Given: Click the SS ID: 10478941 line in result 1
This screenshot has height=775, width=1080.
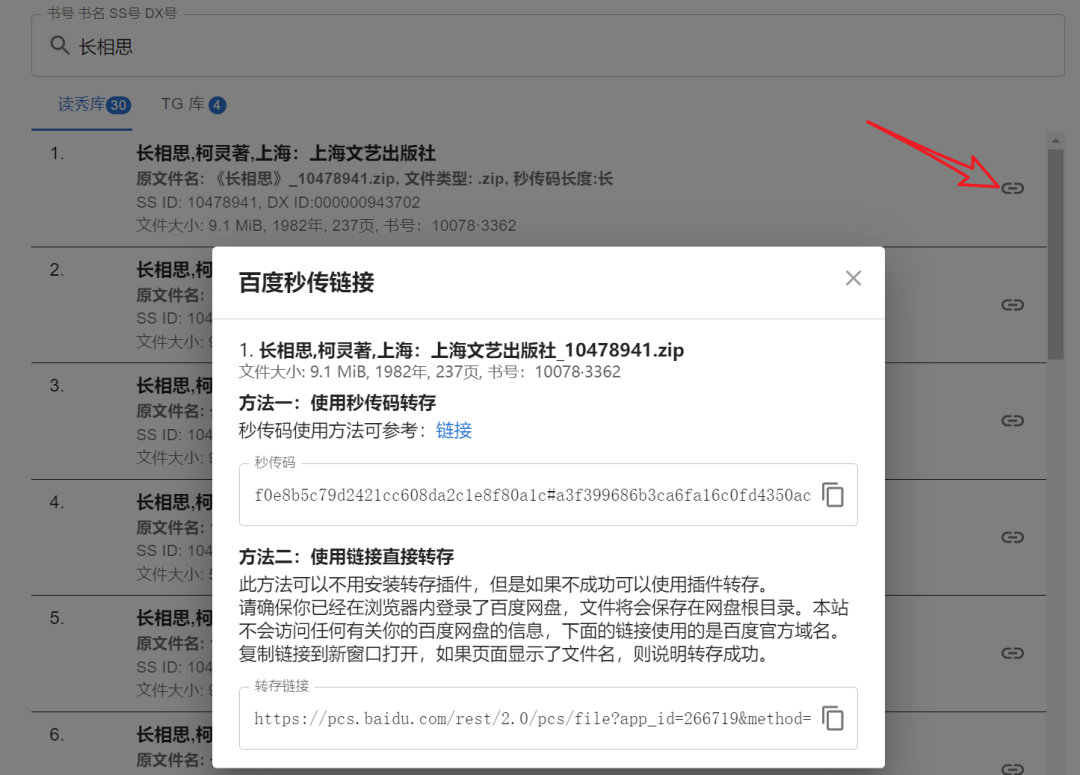Looking at the screenshot, I should pos(278,203).
